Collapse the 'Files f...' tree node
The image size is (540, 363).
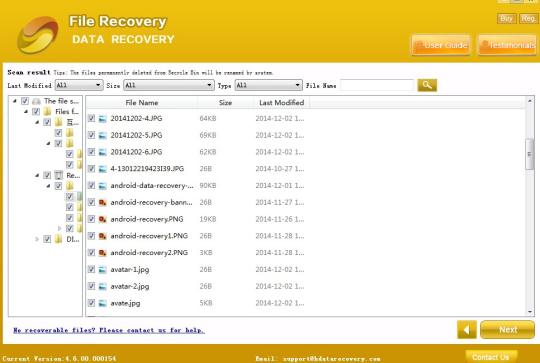pyautogui.click(x=26, y=112)
